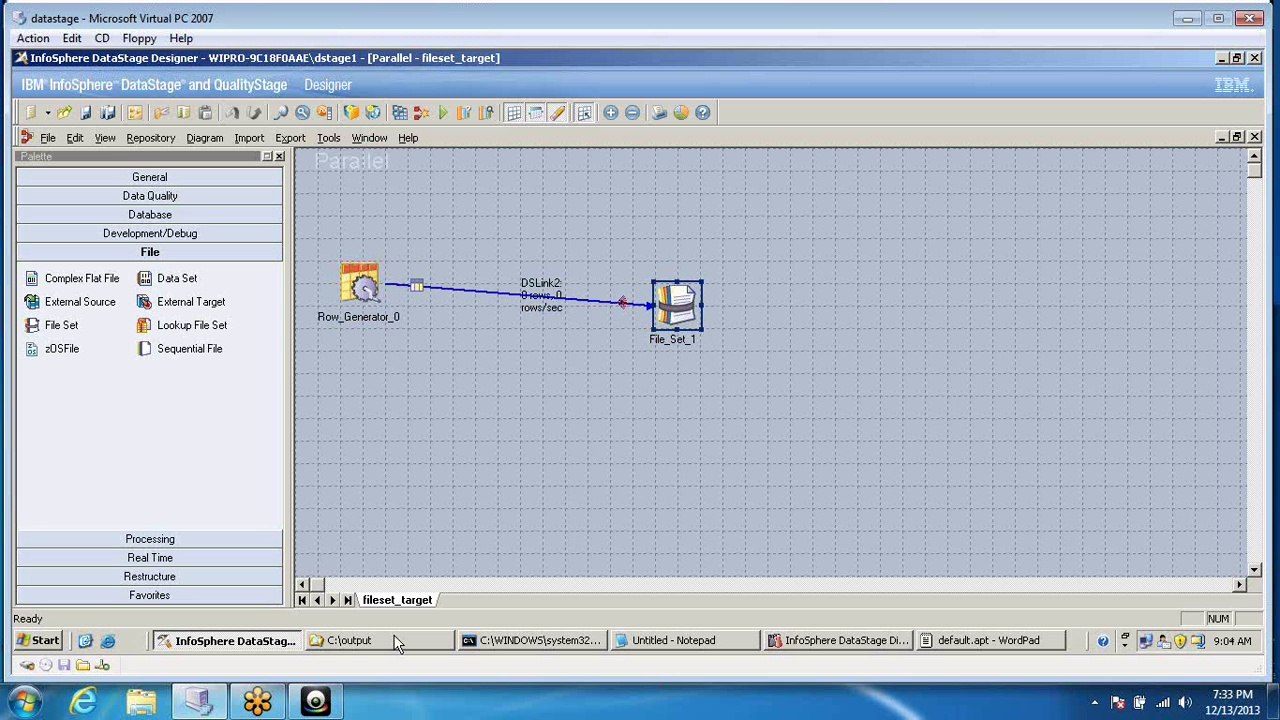Select the Row_Generator_0 stage on canvas

(x=359, y=284)
